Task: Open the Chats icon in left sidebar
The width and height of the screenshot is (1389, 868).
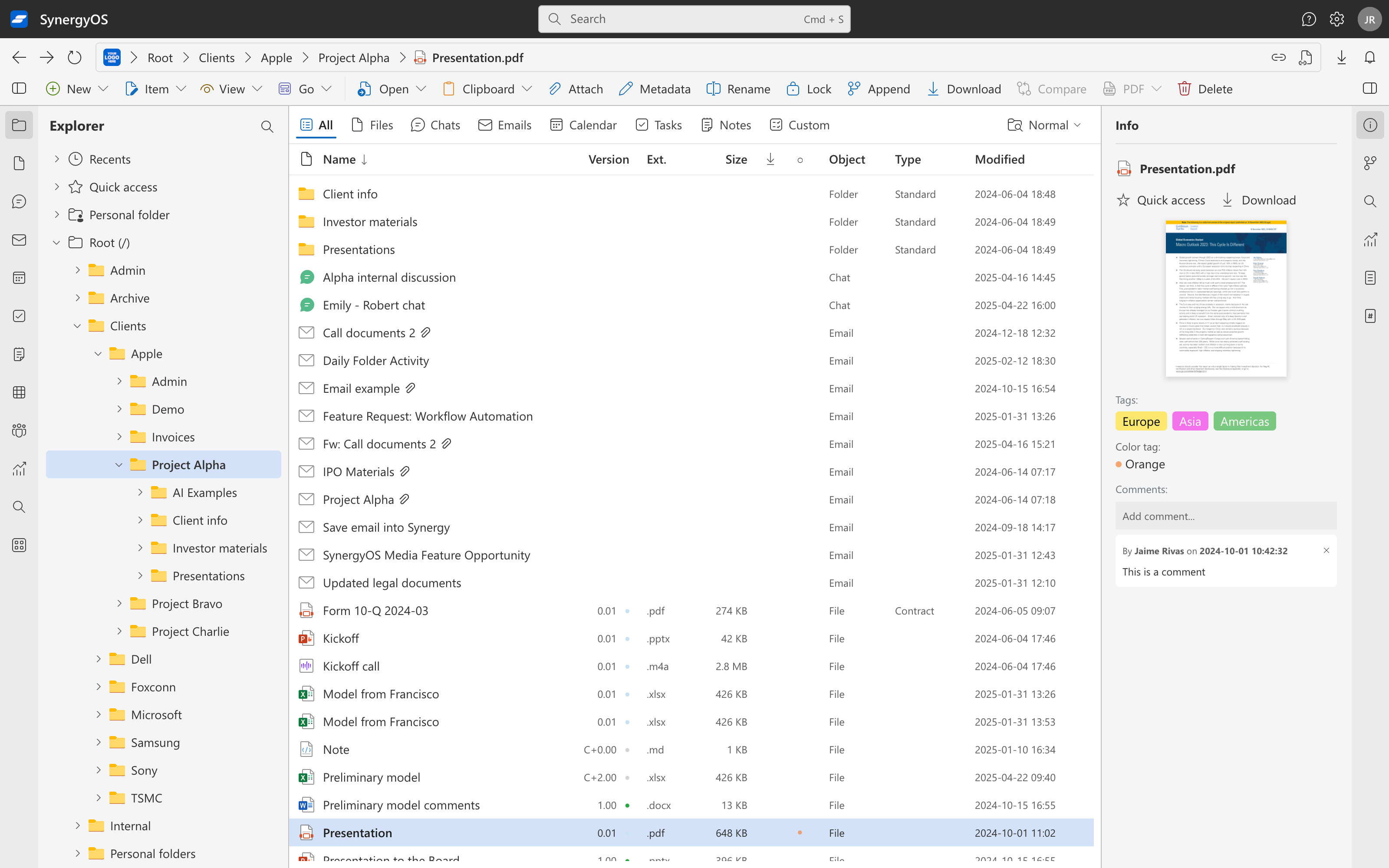Action: (19, 201)
